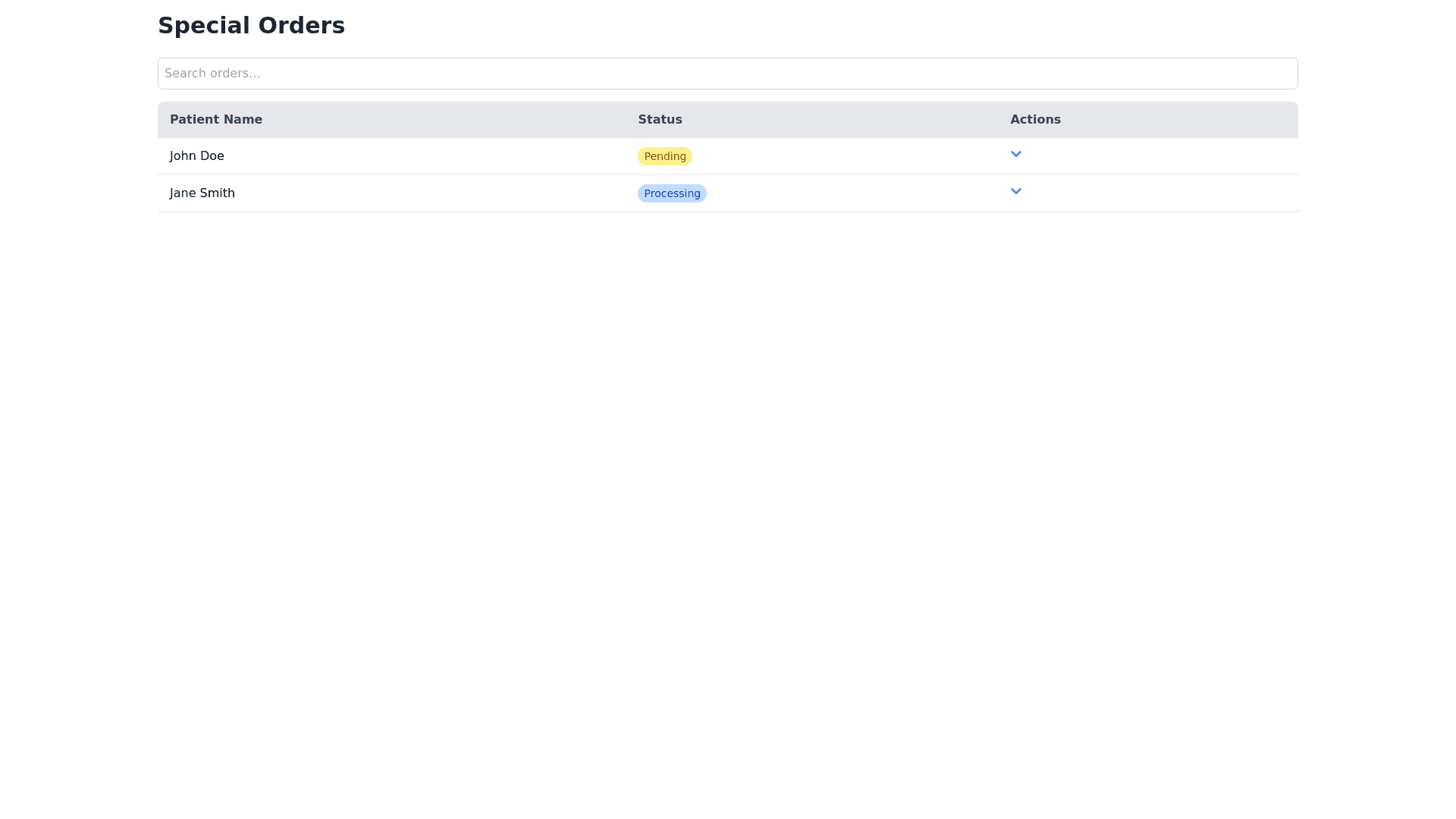Click the Special Orders page heading
1456x819 pixels.
click(x=251, y=26)
